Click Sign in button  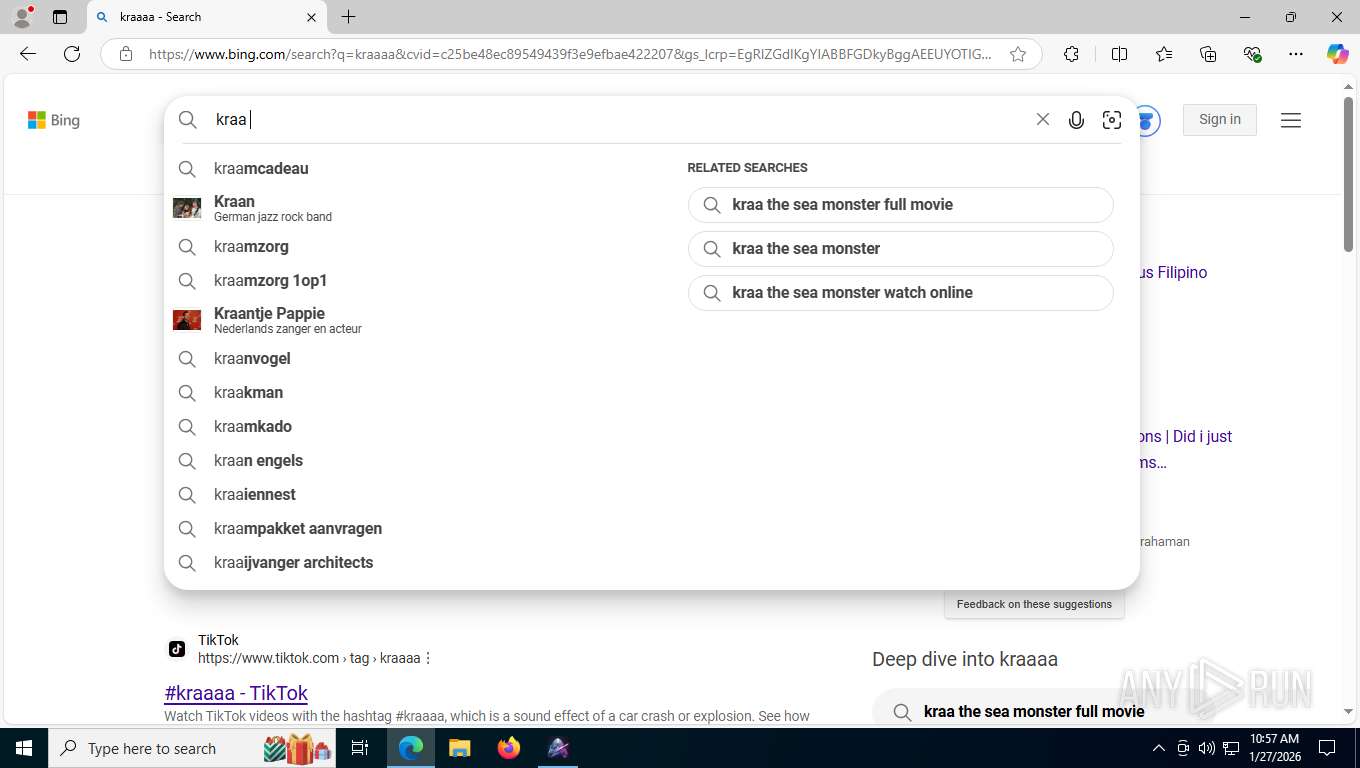click(x=1220, y=119)
